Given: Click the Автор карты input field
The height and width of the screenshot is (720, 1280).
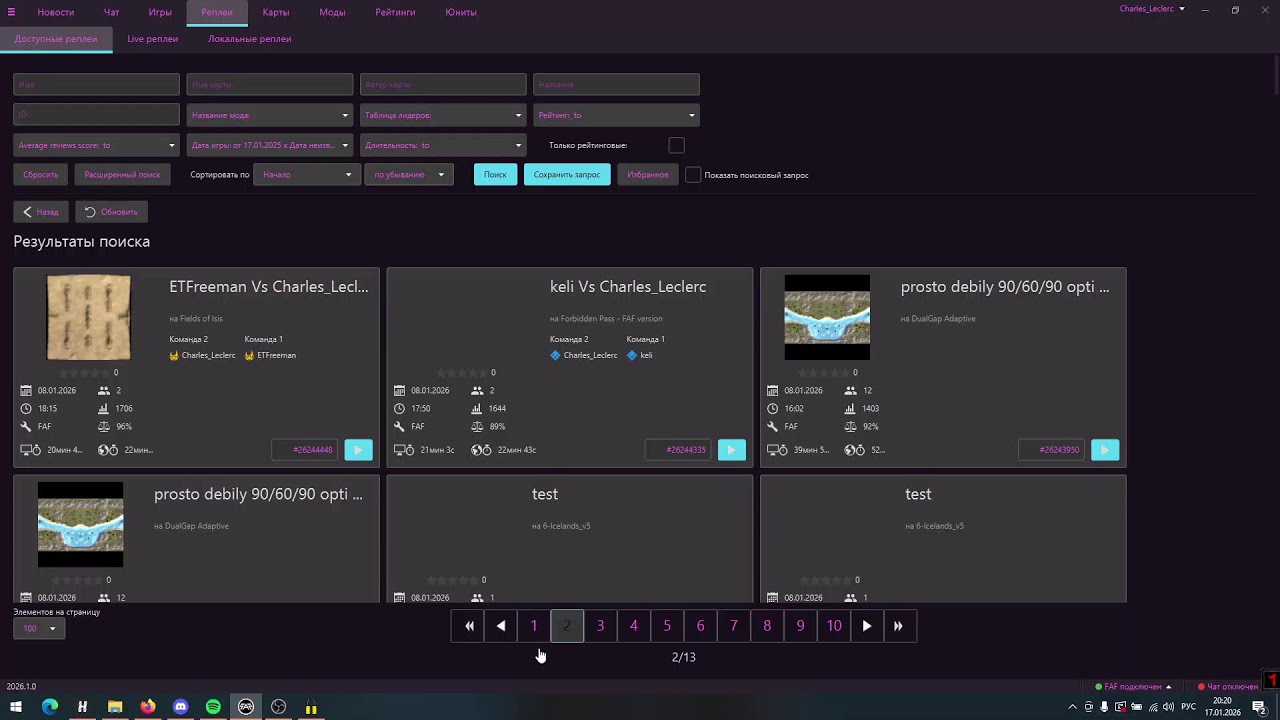Looking at the screenshot, I should pos(443,85).
